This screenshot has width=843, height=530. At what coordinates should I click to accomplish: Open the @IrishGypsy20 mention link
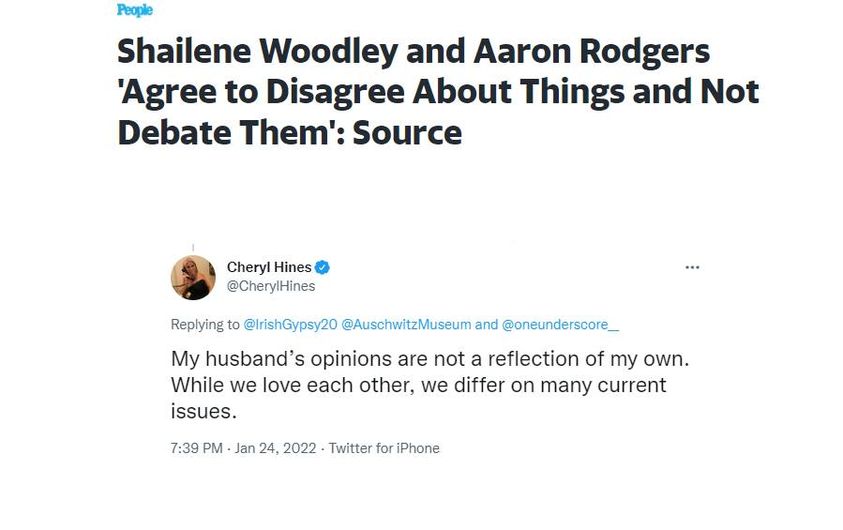[x=290, y=324]
